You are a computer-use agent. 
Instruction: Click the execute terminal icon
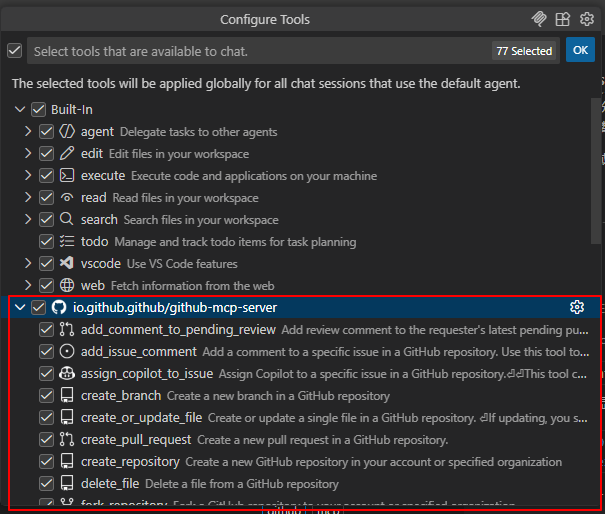tap(67, 176)
